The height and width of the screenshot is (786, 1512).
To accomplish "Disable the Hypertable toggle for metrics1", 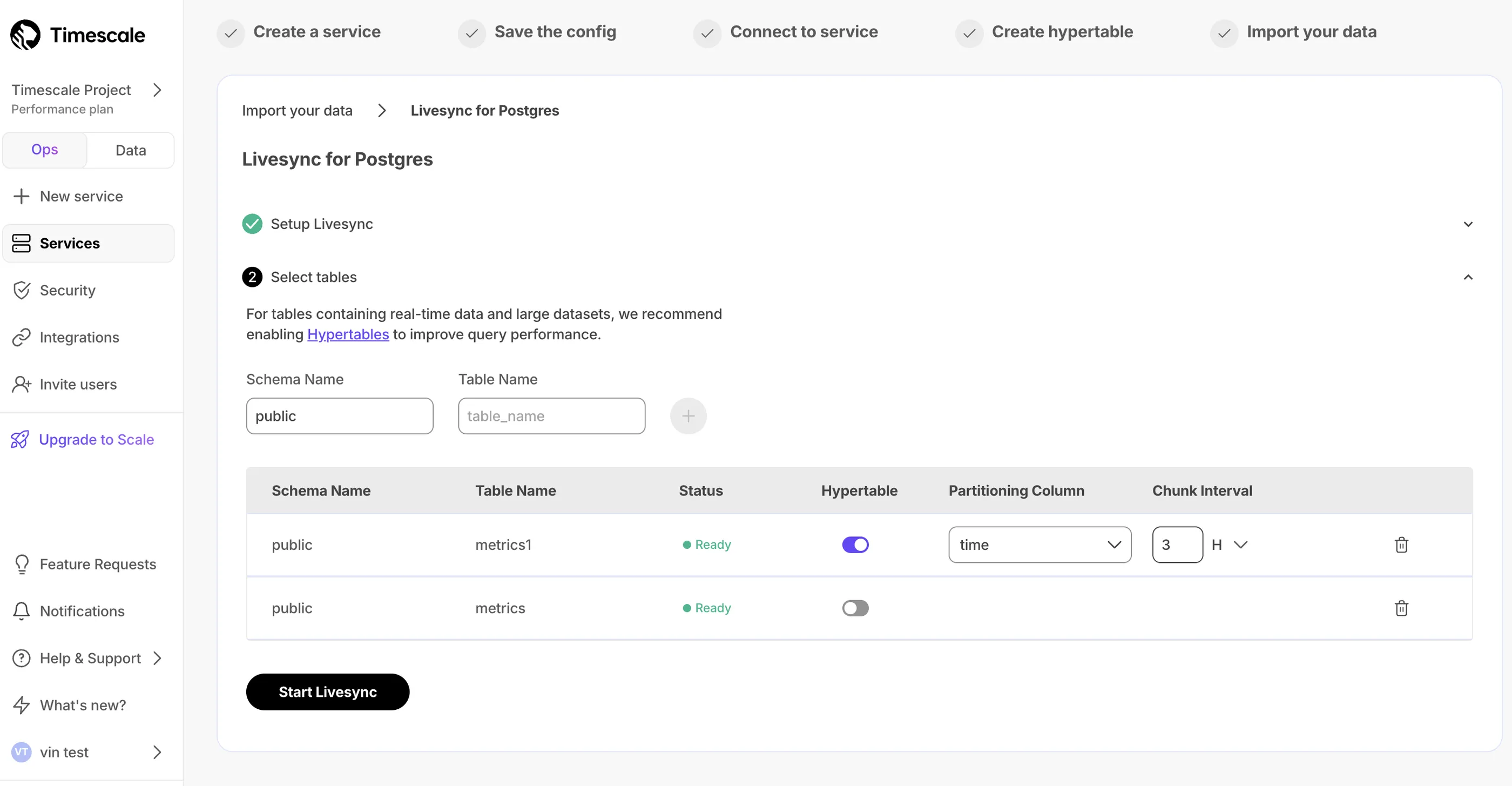I will point(855,544).
